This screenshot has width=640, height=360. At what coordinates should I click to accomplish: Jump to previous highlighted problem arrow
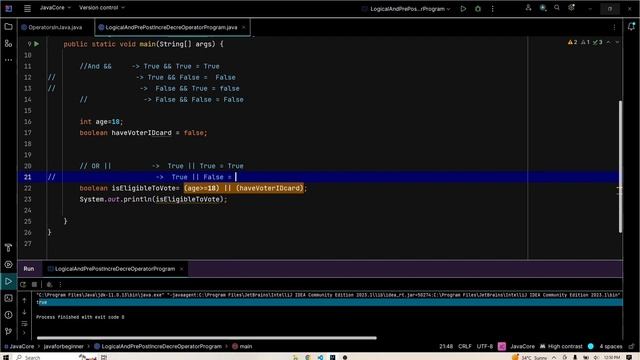(x=609, y=42)
